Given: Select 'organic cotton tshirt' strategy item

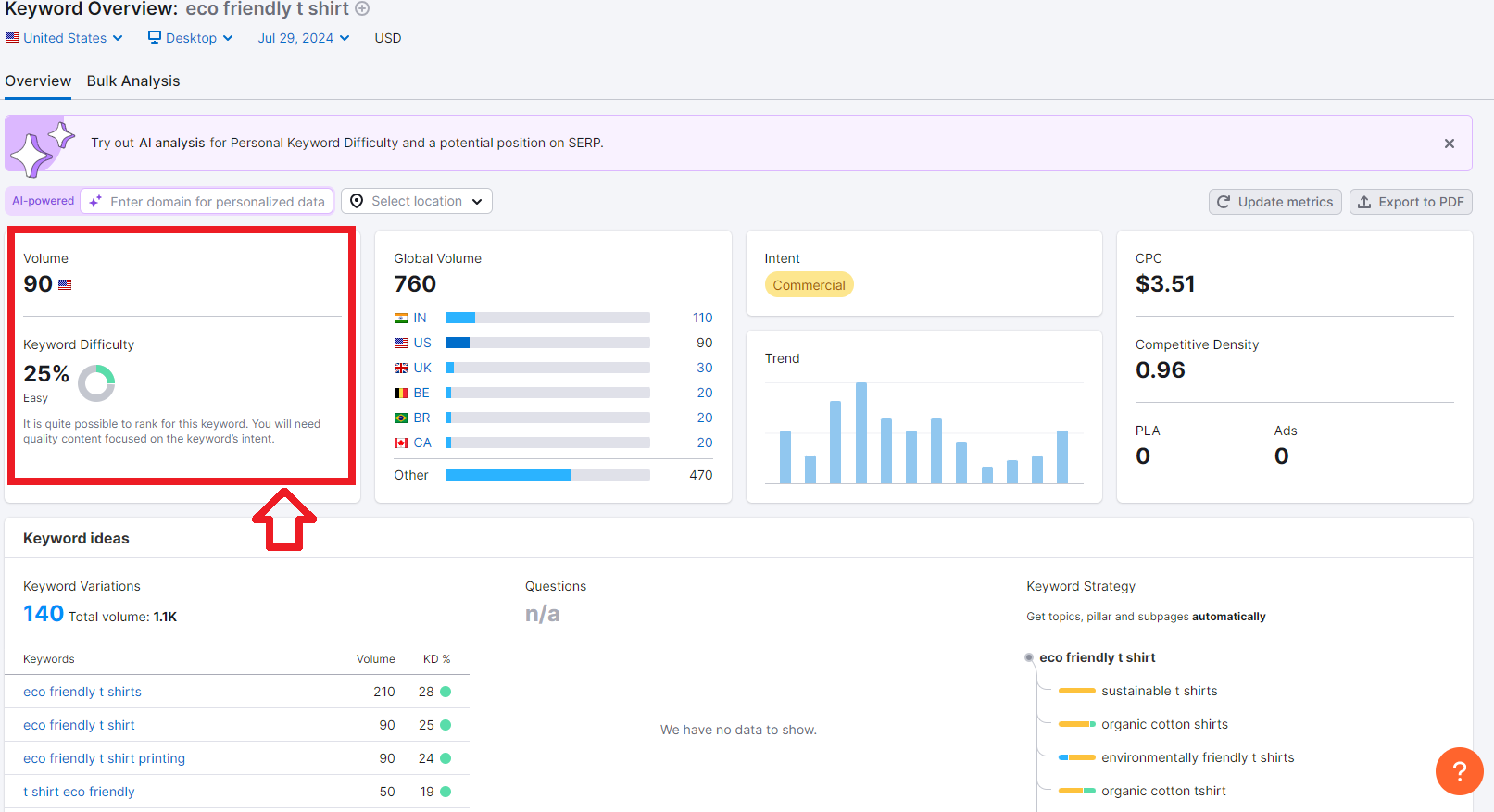Looking at the screenshot, I should click(x=1163, y=791).
